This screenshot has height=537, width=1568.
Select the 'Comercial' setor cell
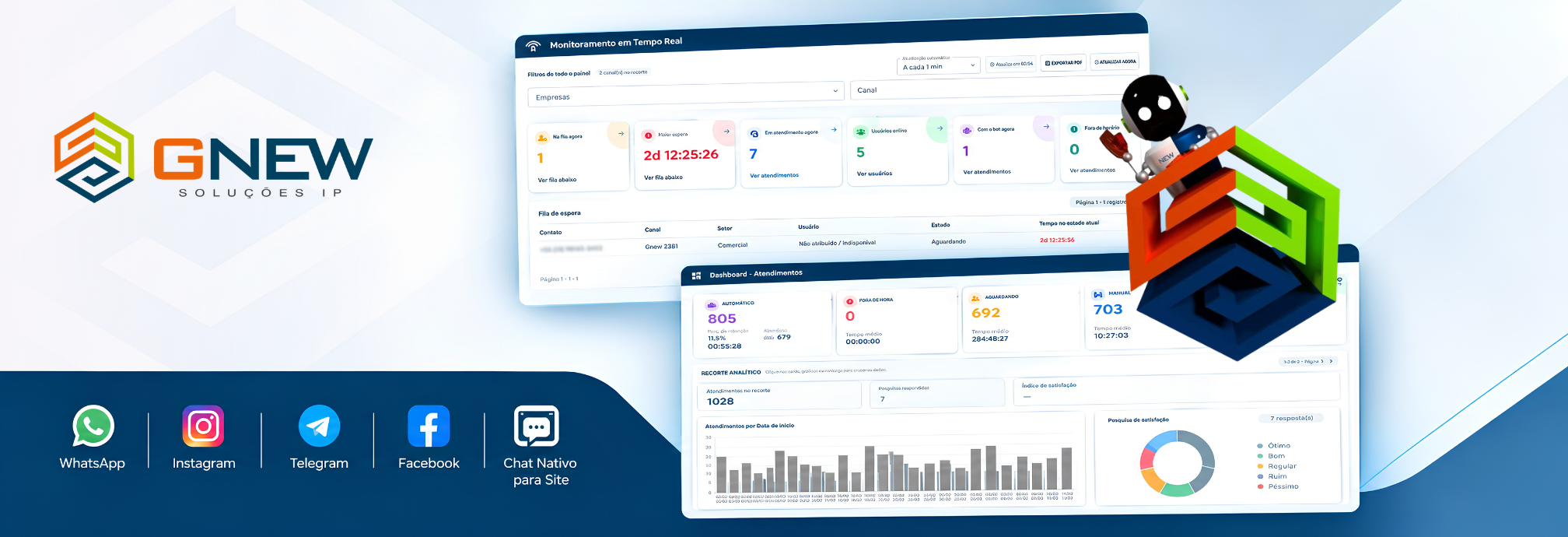(733, 245)
